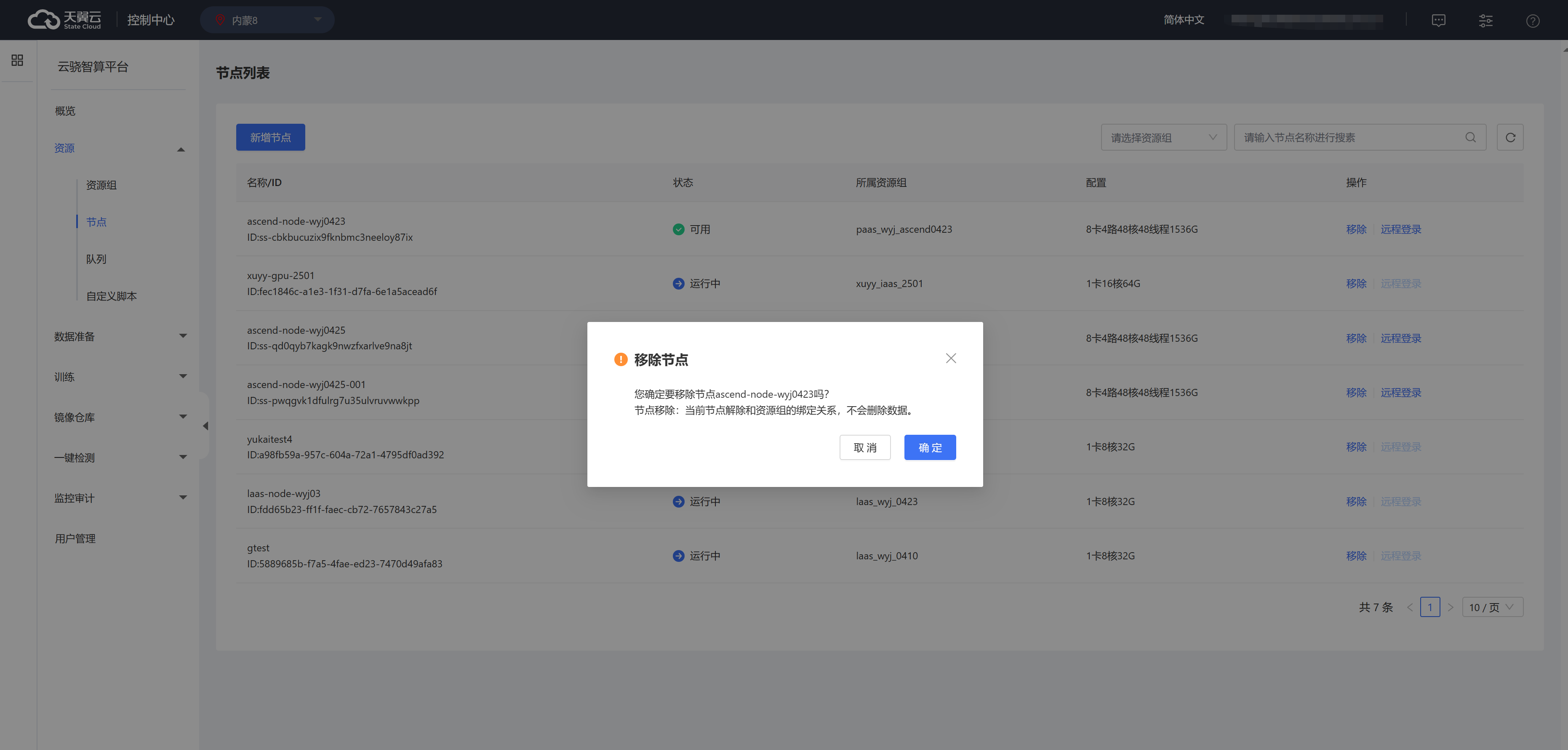This screenshot has height=750, width=1568.
Task: Click the 所属资源组 column header
Action: coord(881,183)
